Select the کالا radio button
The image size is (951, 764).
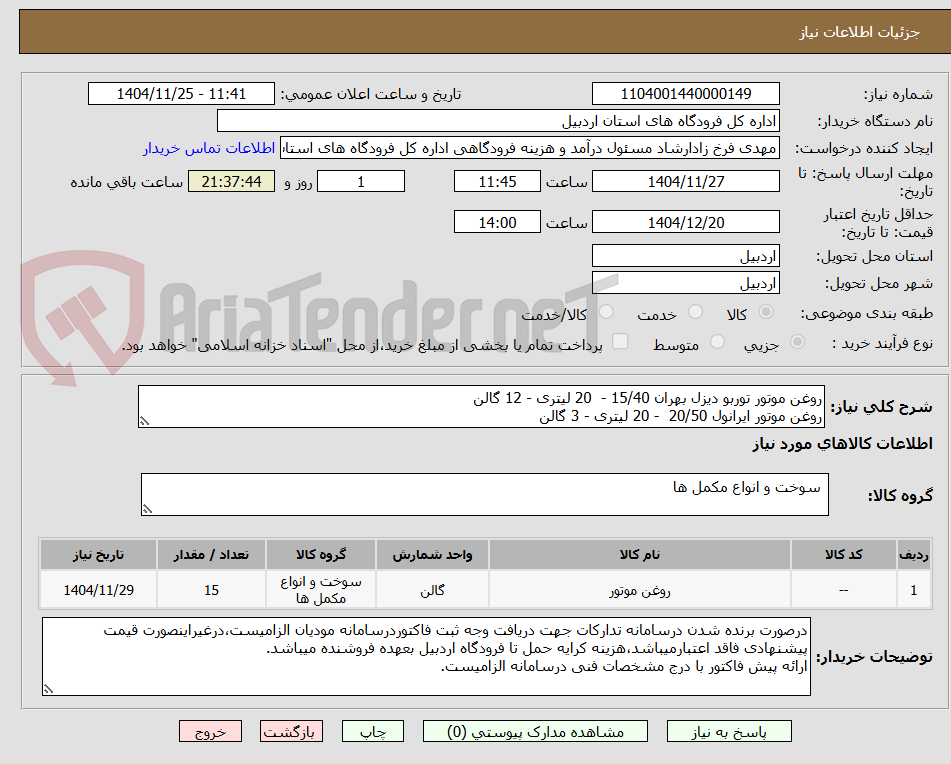766,312
